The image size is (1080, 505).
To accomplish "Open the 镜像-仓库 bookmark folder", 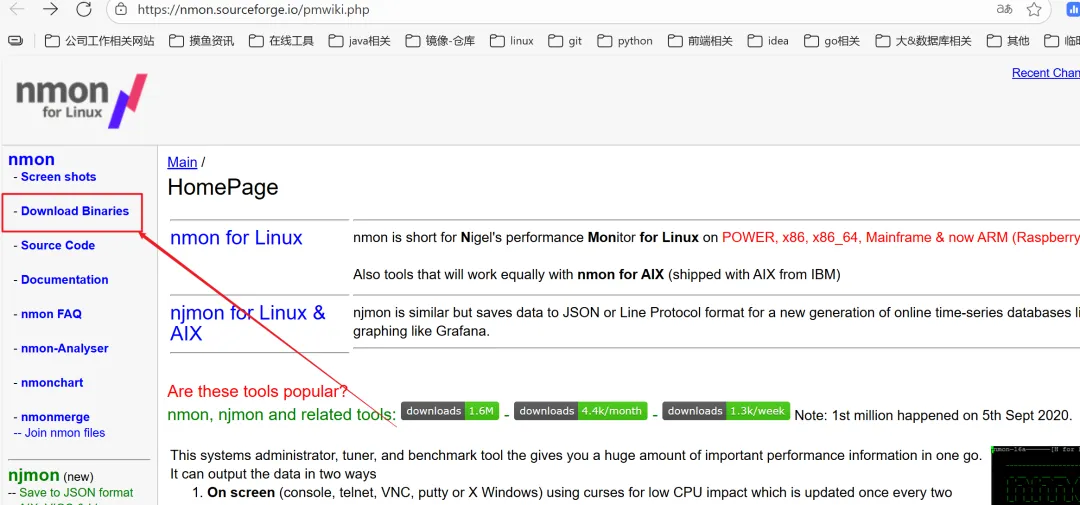I will tap(441, 41).
